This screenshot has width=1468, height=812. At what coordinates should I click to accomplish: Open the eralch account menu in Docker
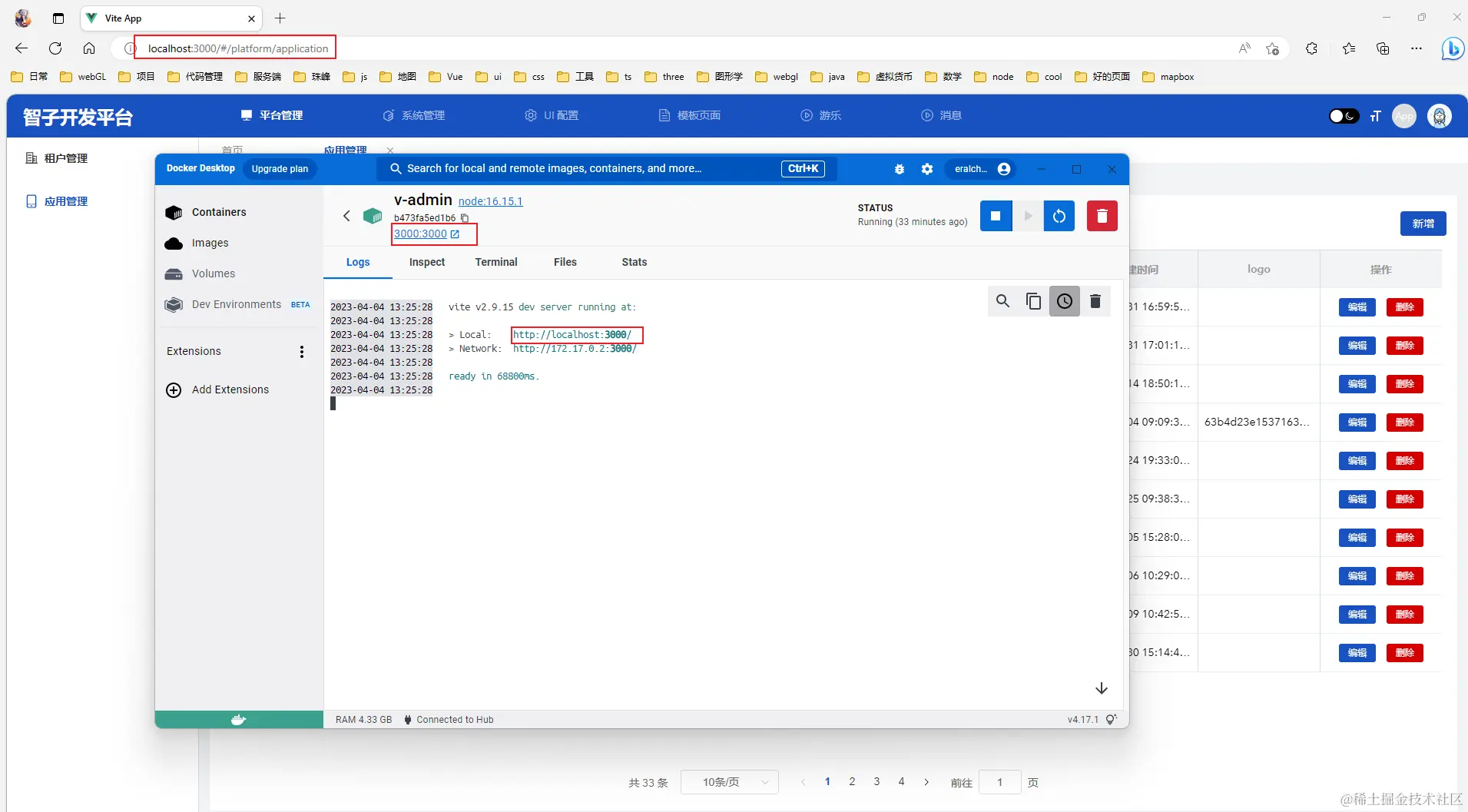tap(982, 169)
